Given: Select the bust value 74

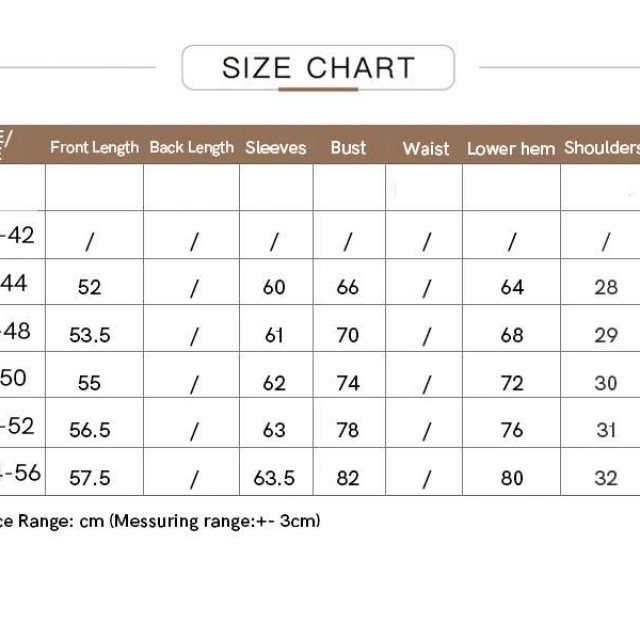Looking at the screenshot, I should [x=348, y=383].
